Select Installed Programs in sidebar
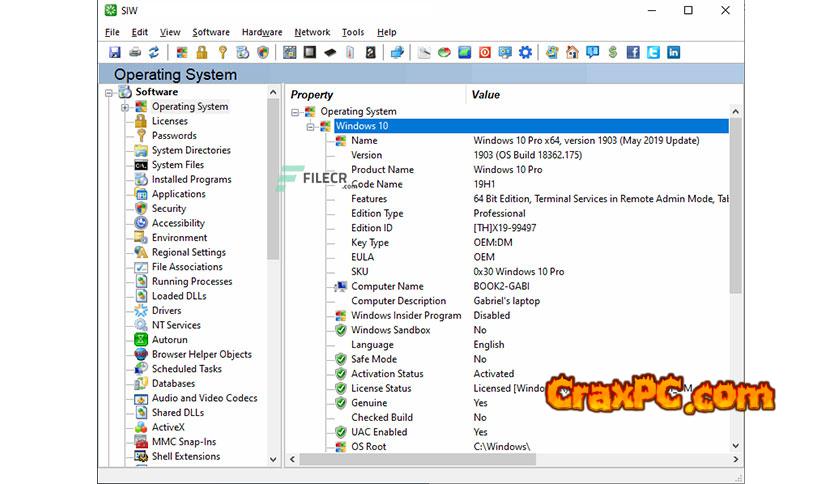The width and height of the screenshot is (836, 484). [191, 180]
